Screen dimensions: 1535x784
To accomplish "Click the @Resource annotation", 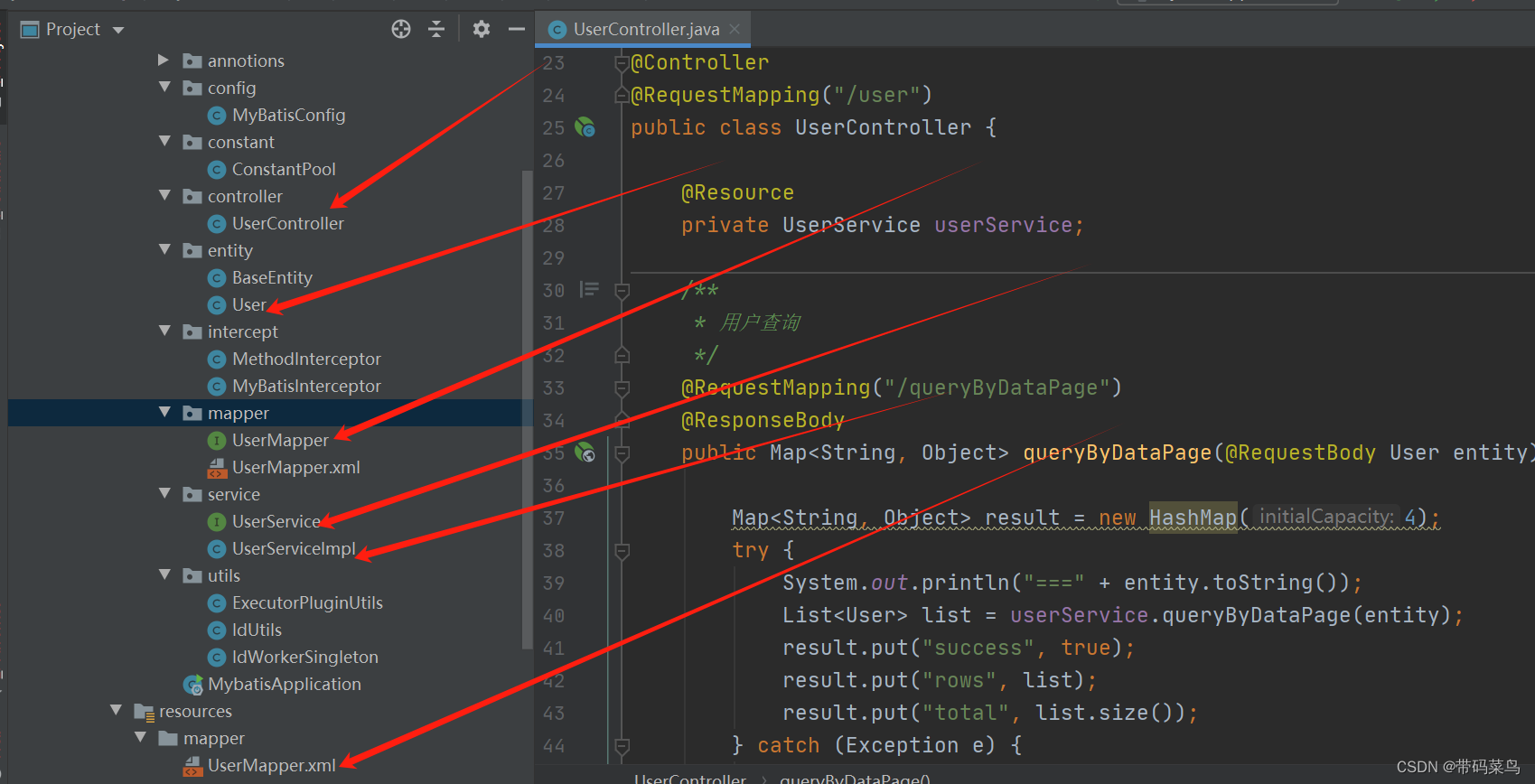I will [x=737, y=192].
